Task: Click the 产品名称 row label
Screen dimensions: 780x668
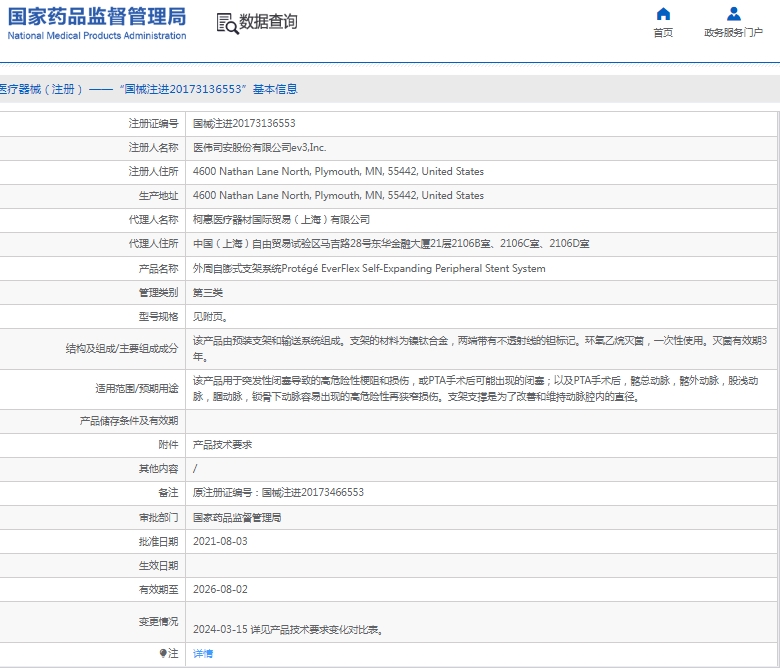Action: tap(158, 269)
